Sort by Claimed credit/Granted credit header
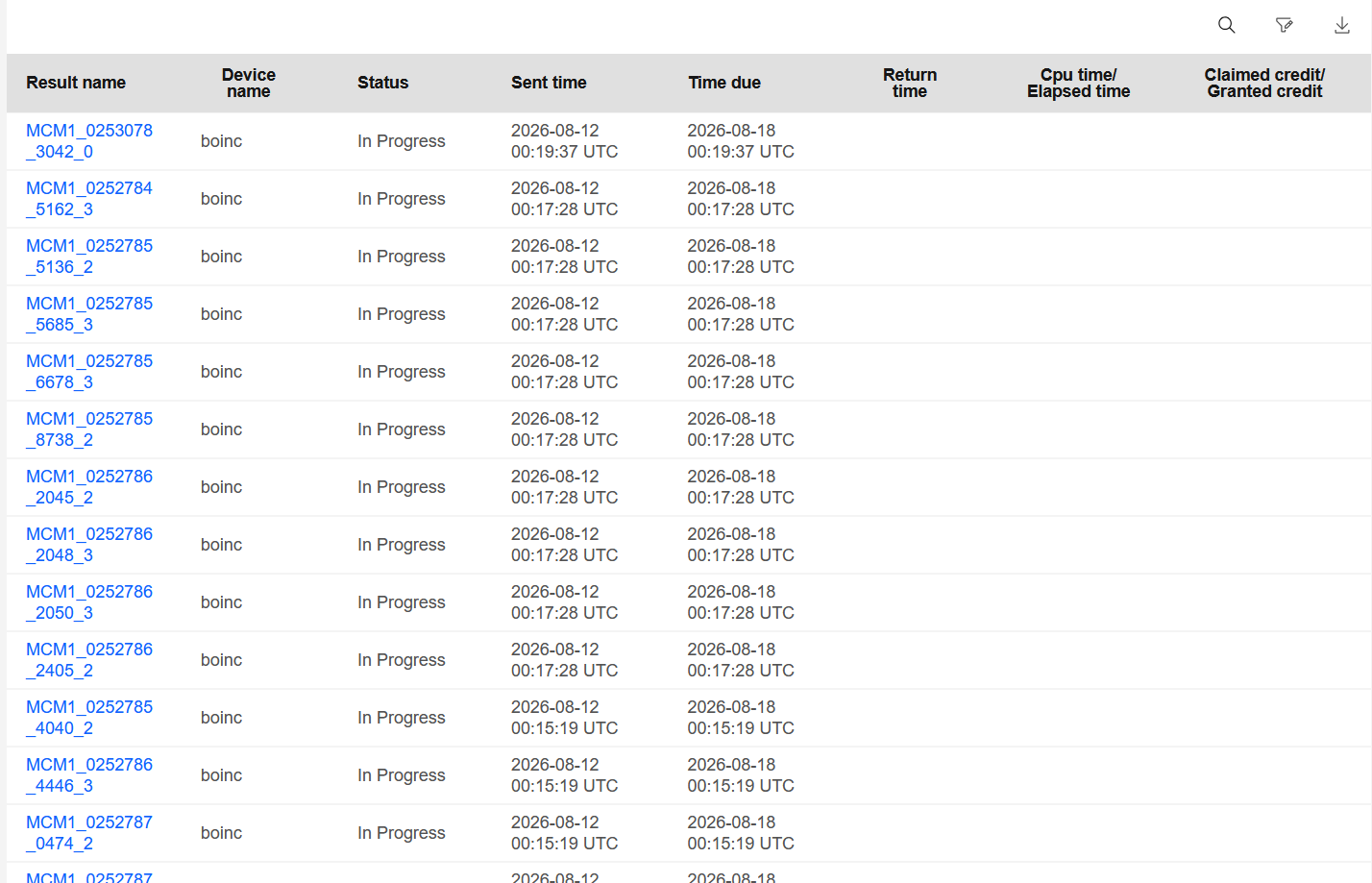 coord(1264,83)
